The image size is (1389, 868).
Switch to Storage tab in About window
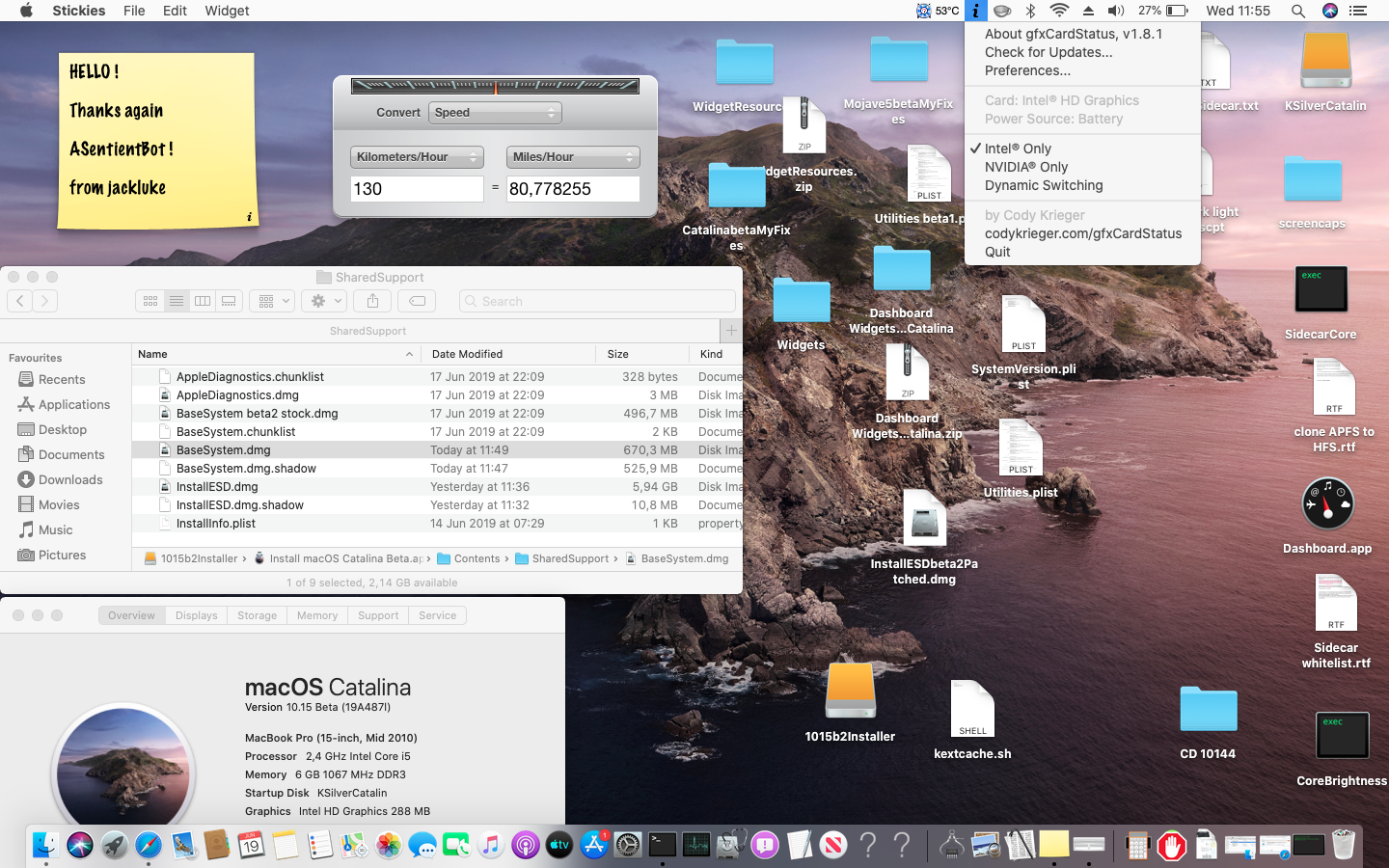click(x=258, y=615)
